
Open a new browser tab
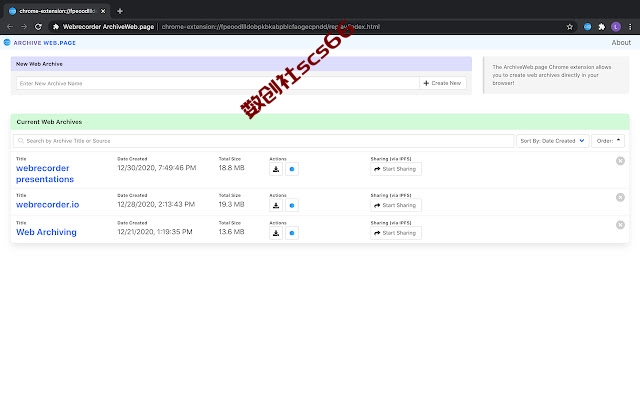(x=120, y=11)
